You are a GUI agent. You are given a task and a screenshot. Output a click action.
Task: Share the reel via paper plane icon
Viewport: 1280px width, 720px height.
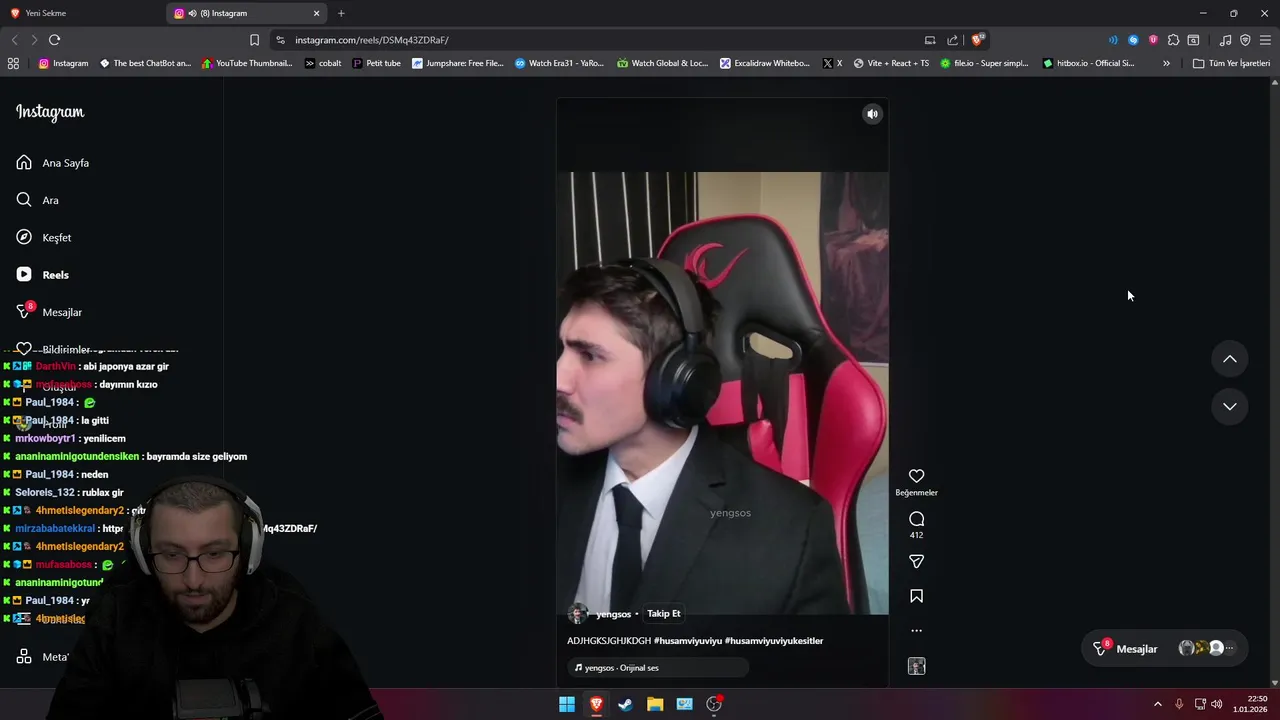916,562
